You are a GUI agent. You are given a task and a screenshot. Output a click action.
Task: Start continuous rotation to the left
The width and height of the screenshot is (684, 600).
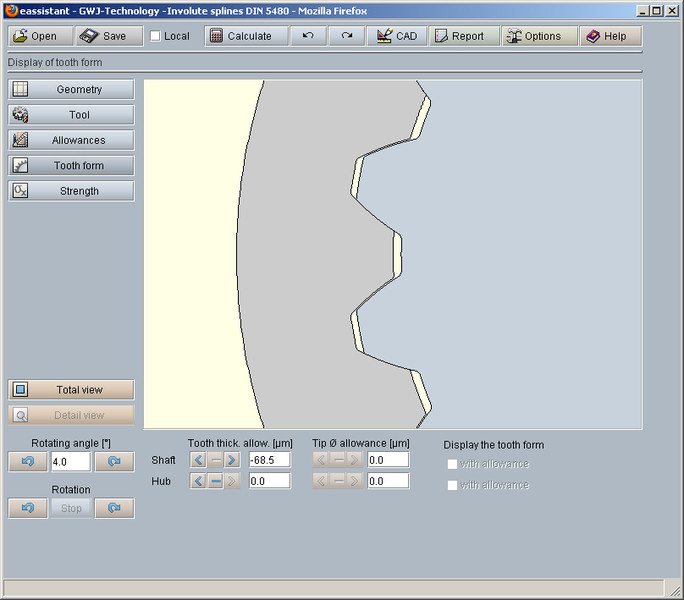(x=27, y=508)
